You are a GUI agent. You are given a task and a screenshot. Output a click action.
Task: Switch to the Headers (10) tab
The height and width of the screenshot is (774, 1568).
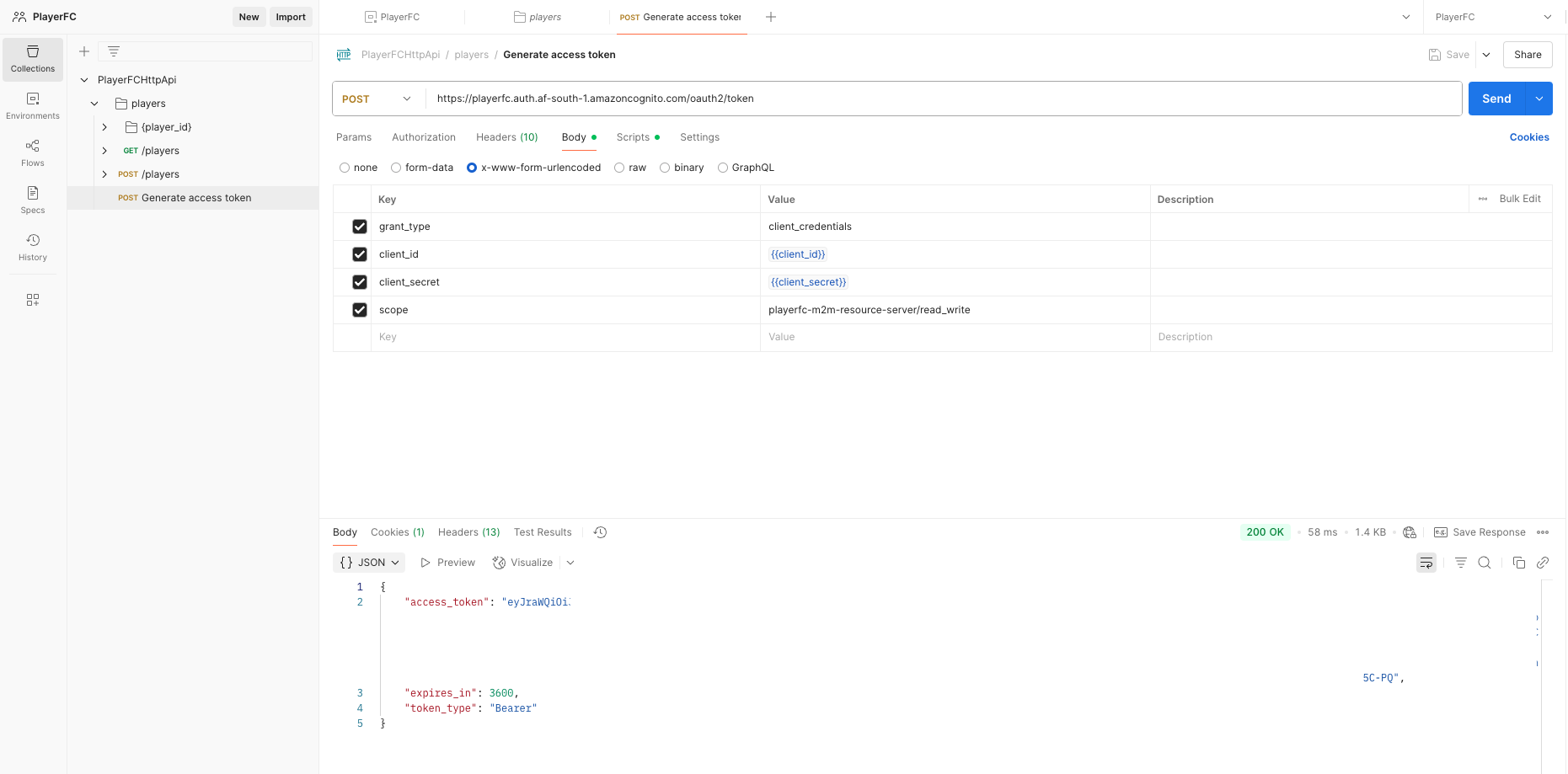pyautogui.click(x=507, y=137)
